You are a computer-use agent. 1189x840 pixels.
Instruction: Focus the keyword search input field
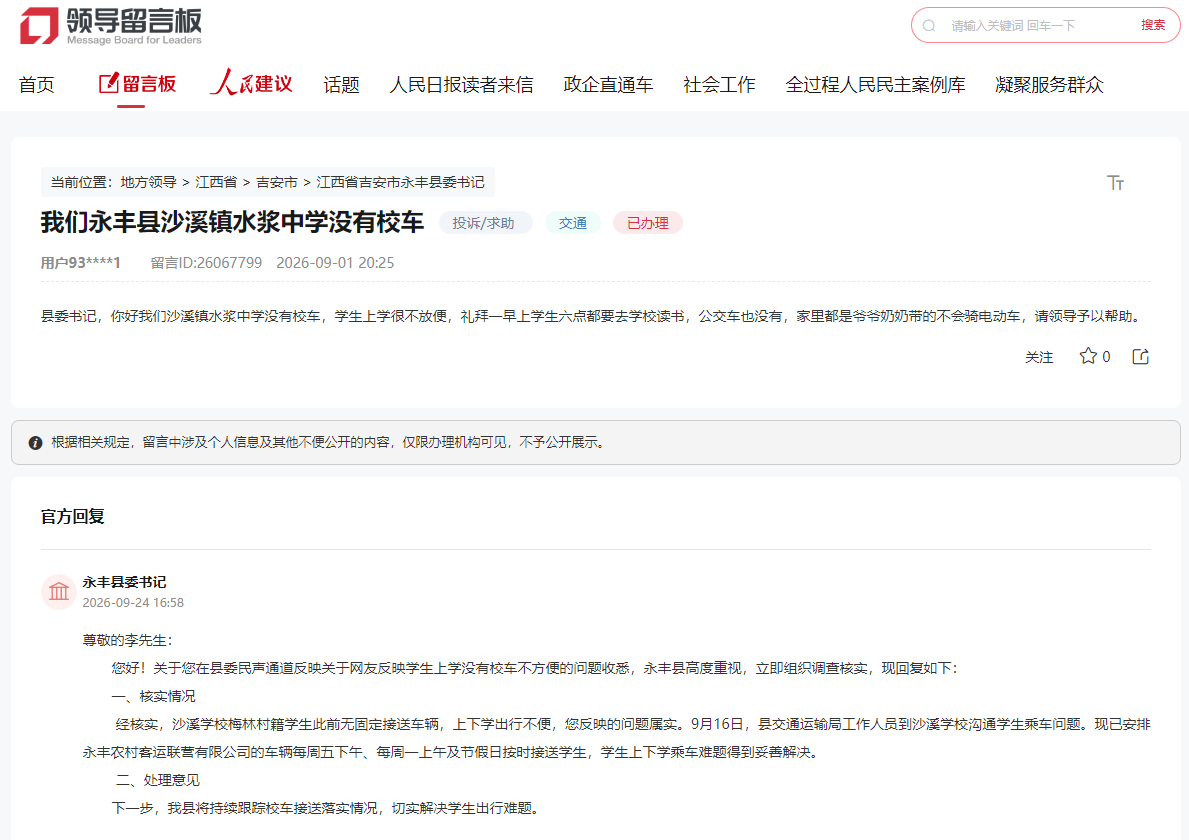[x=1039, y=26]
